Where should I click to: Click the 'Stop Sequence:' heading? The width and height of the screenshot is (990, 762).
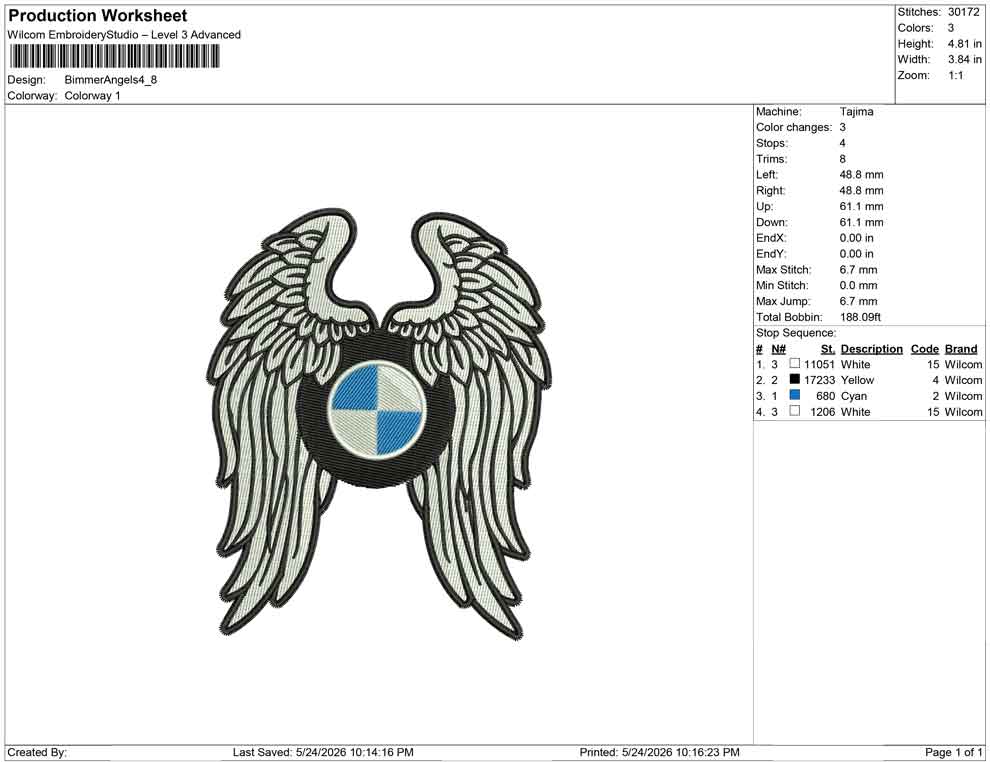796,333
